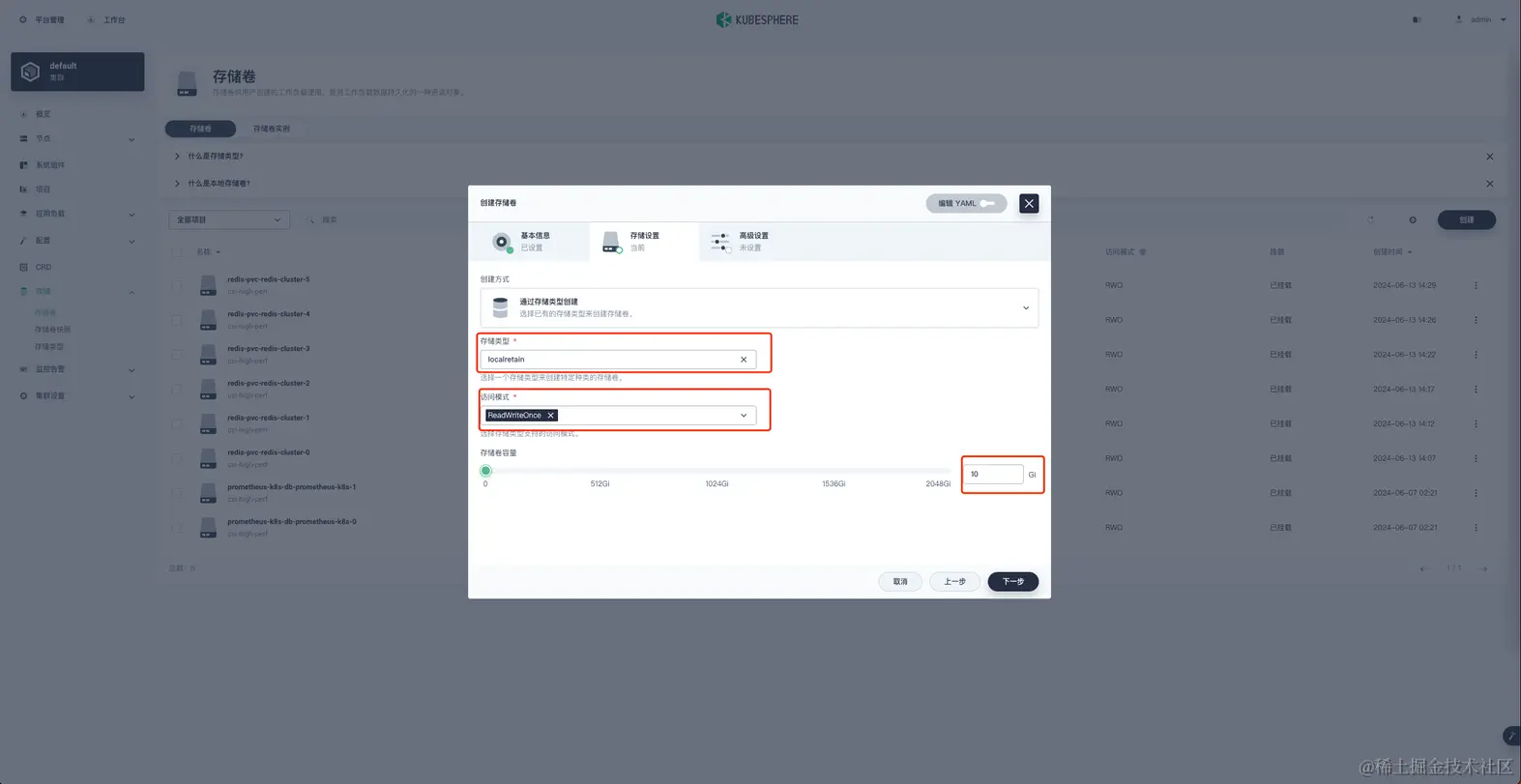Switch to the 存储卷 tab on the page
1521x784 pixels.
pos(200,129)
